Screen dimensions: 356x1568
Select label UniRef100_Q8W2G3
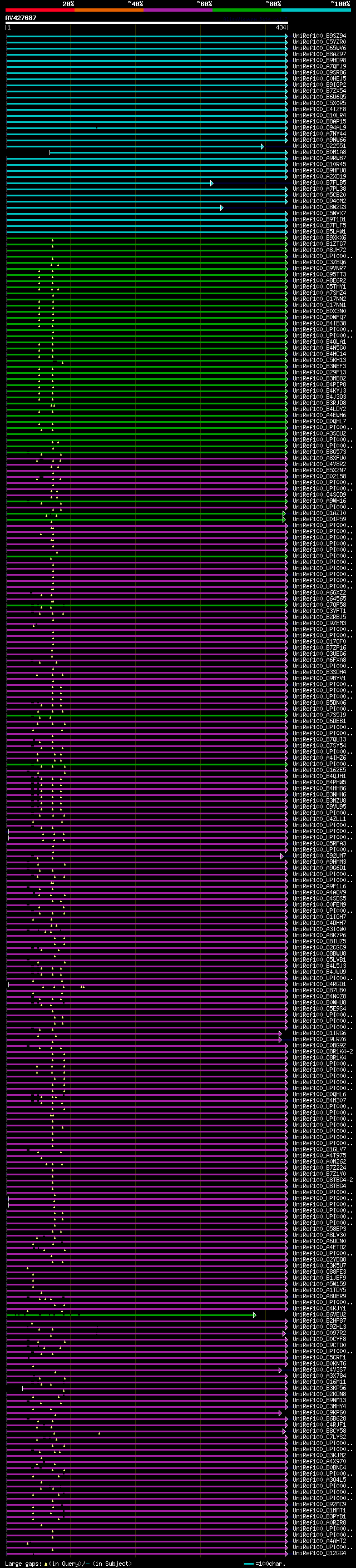coord(319,207)
